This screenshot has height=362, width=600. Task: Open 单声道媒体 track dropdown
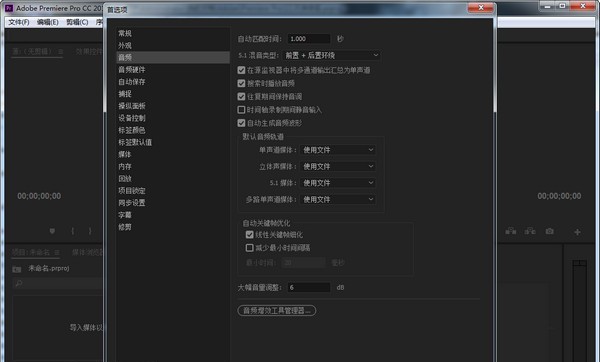point(338,150)
